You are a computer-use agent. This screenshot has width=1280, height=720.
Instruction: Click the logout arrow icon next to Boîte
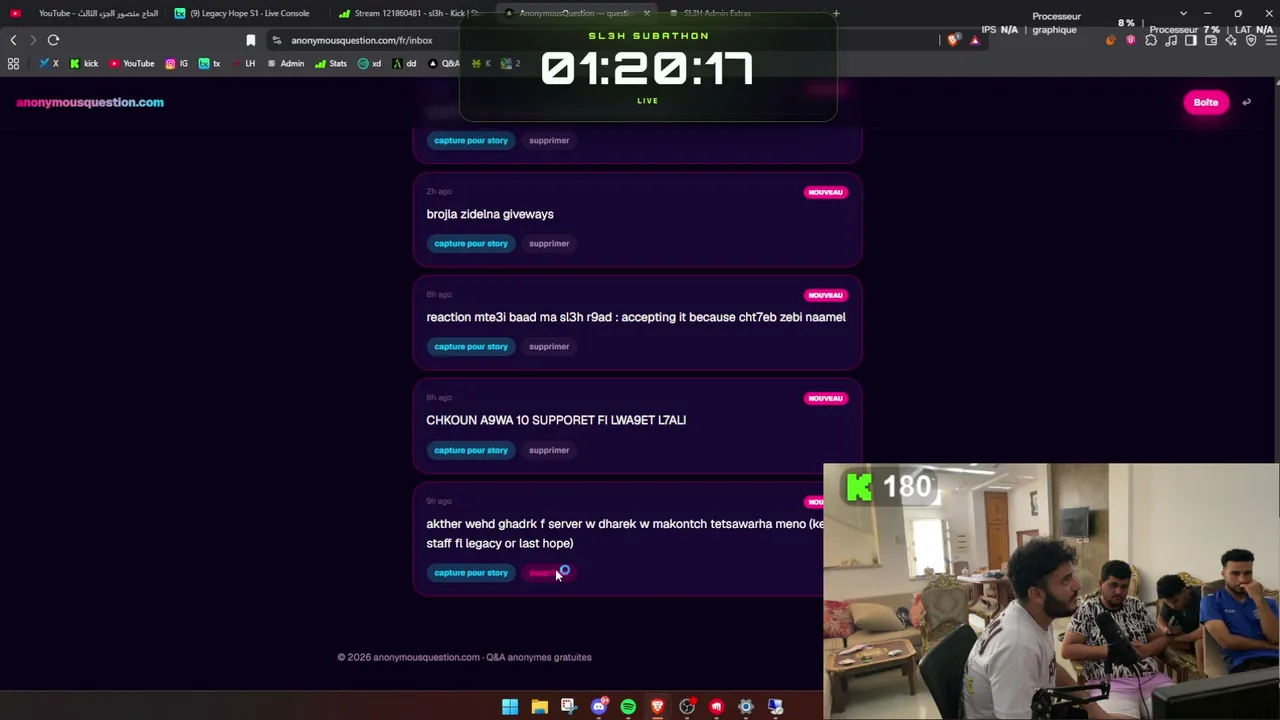(x=1246, y=102)
